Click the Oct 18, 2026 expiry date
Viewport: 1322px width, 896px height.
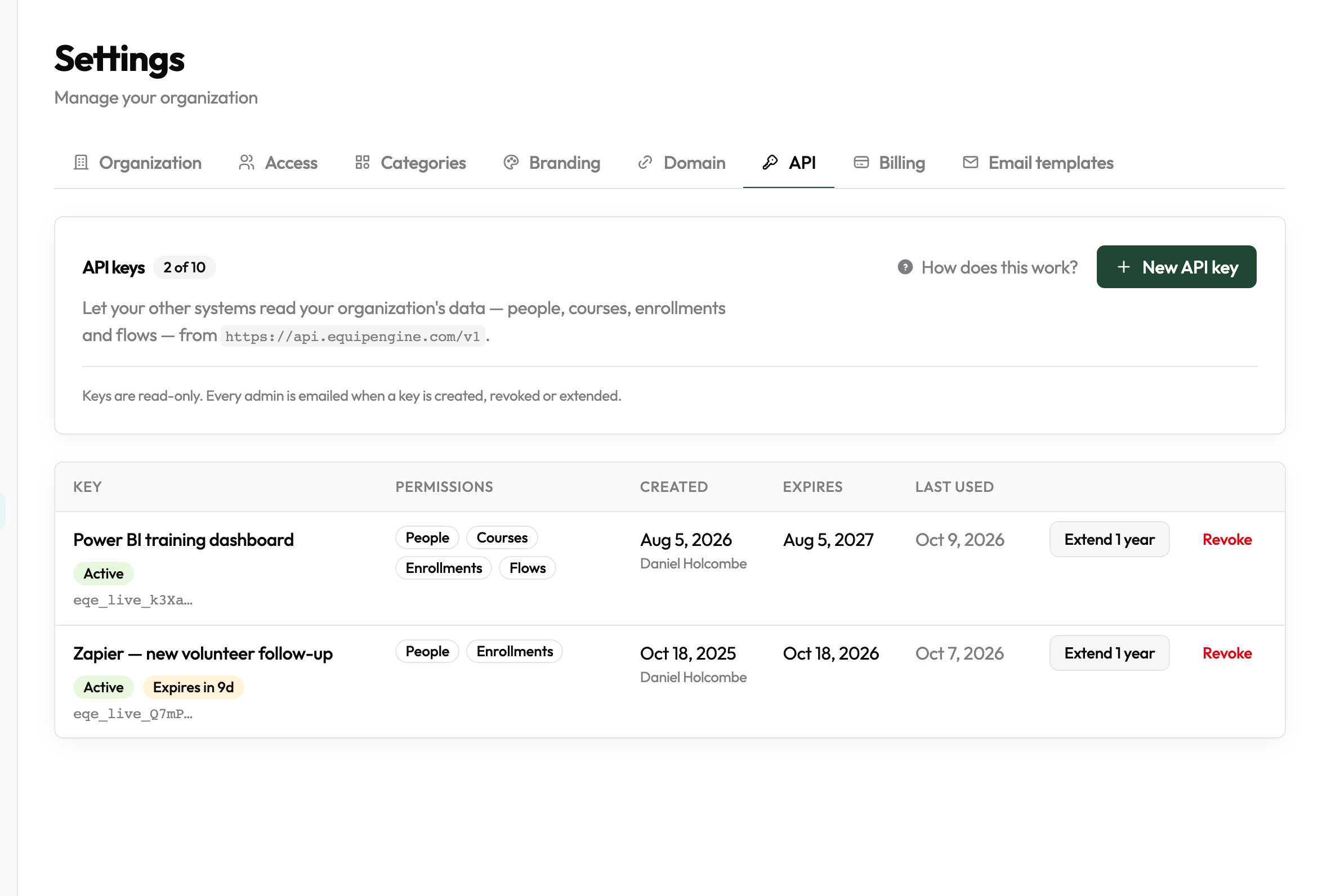tap(830, 653)
